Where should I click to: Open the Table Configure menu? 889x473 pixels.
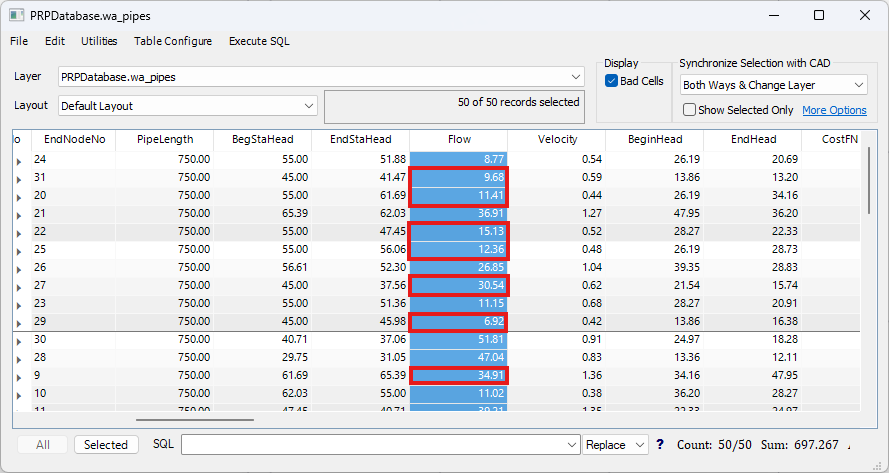(173, 41)
